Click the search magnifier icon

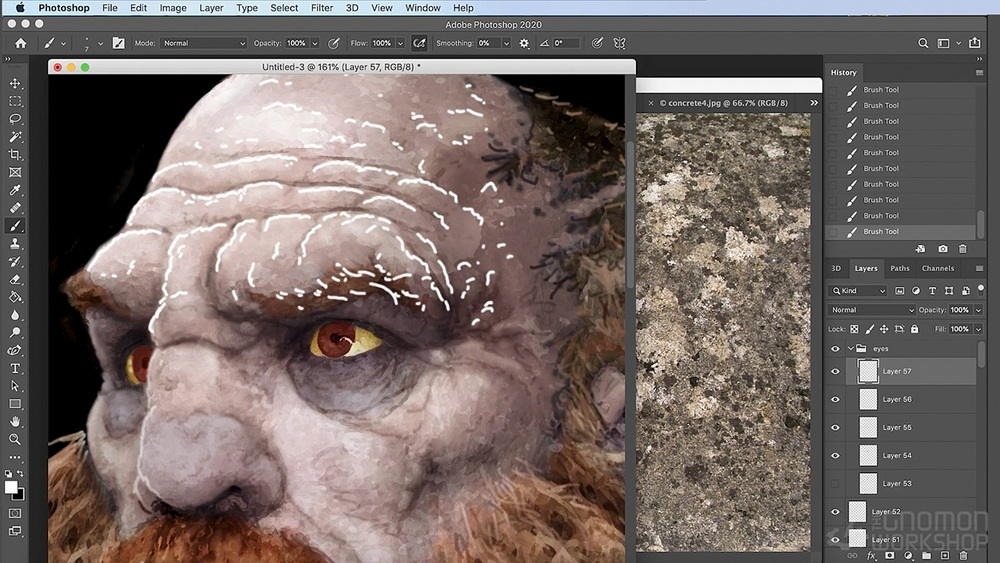(x=923, y=43)
